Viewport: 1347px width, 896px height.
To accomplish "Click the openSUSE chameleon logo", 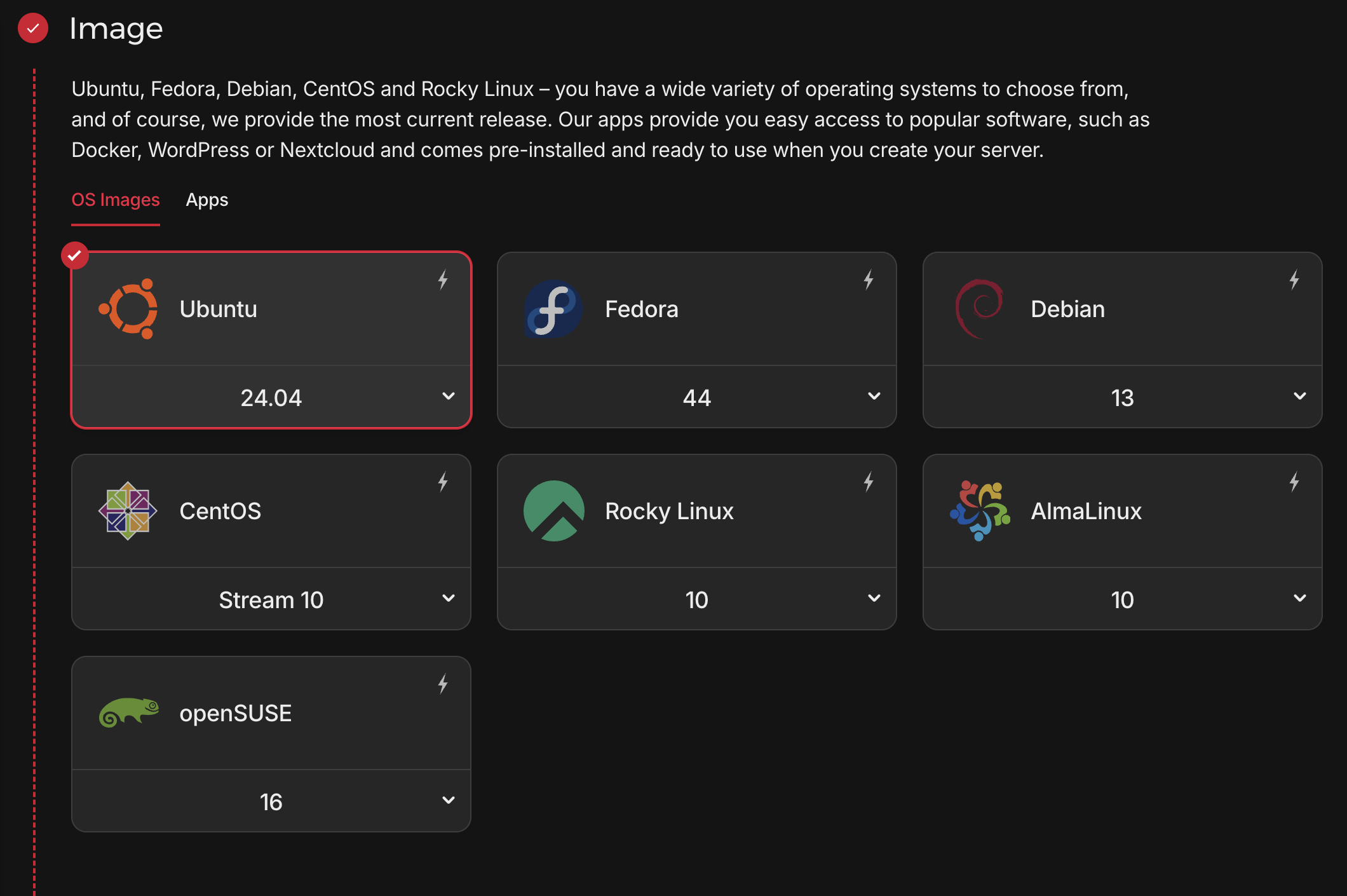I will click(x=128, y=713).
